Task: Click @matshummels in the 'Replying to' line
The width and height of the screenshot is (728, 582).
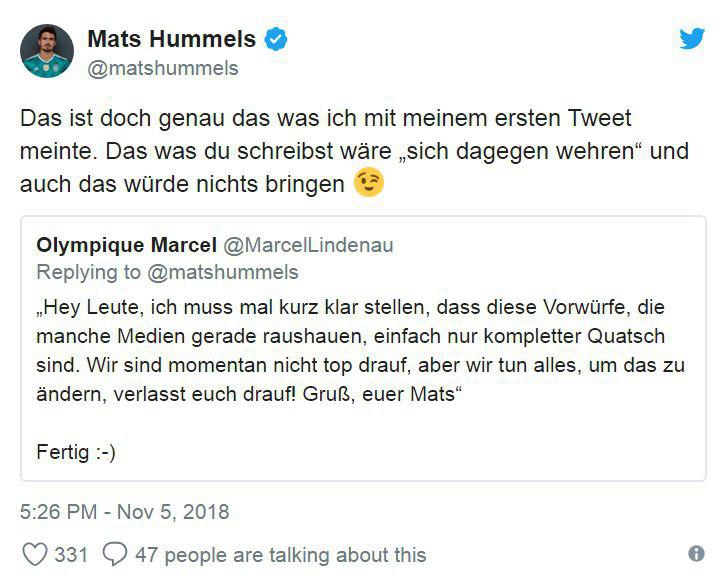Action: pyautogui.click(x=223, y=272)
